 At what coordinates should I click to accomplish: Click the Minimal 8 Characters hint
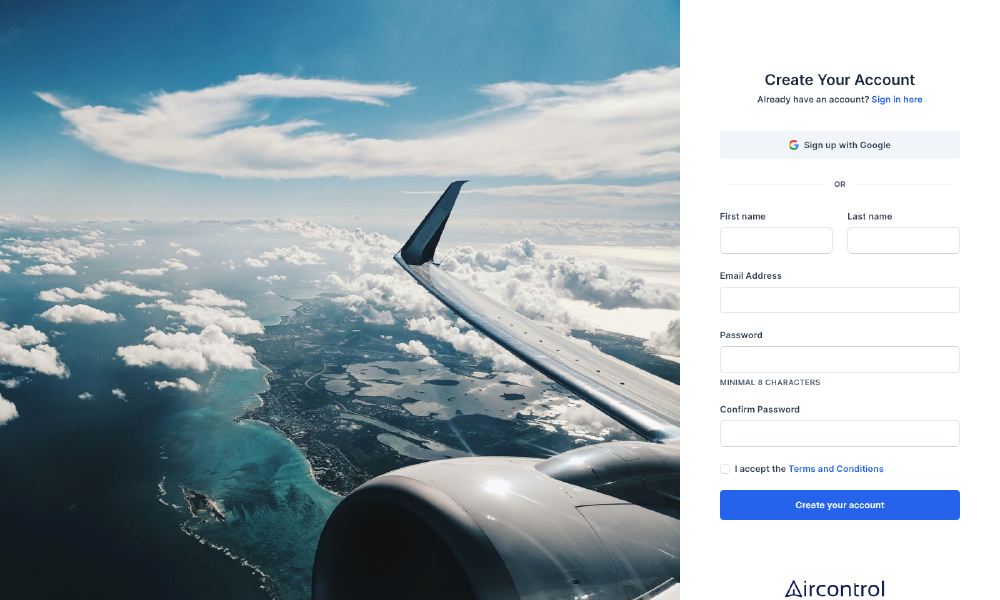coord(770,383)
